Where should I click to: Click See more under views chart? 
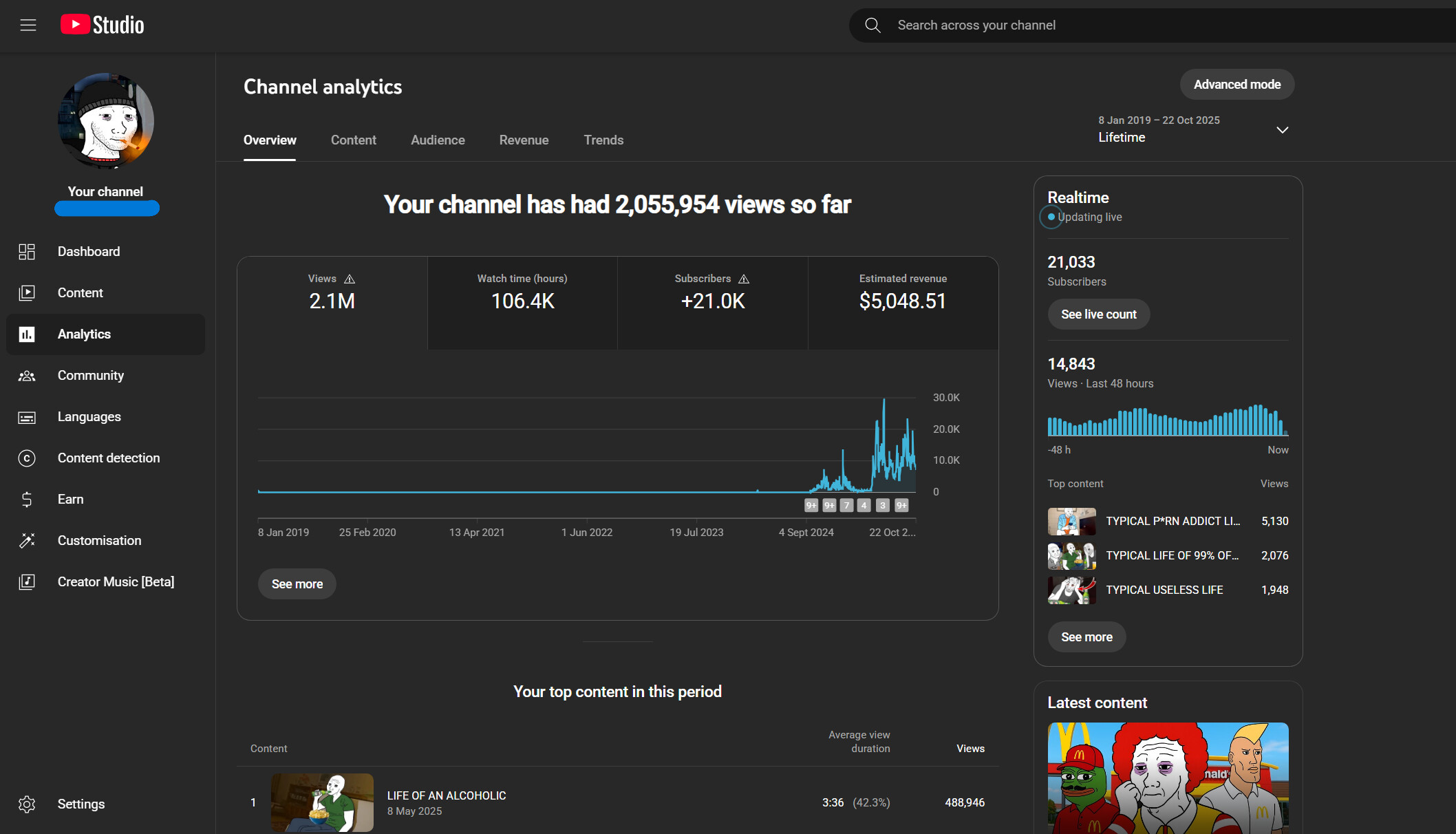pyautogui.click(x=297, y=584)
